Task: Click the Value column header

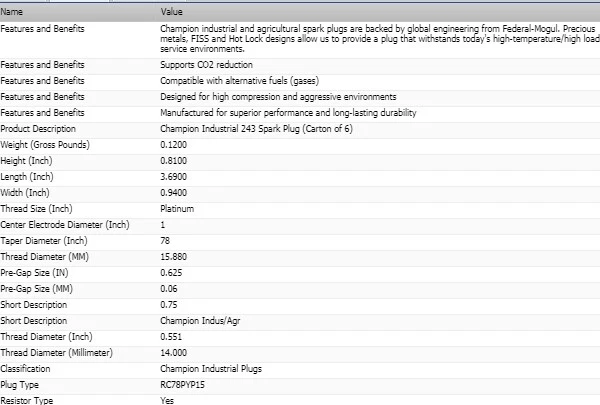Action: [171, 12]
